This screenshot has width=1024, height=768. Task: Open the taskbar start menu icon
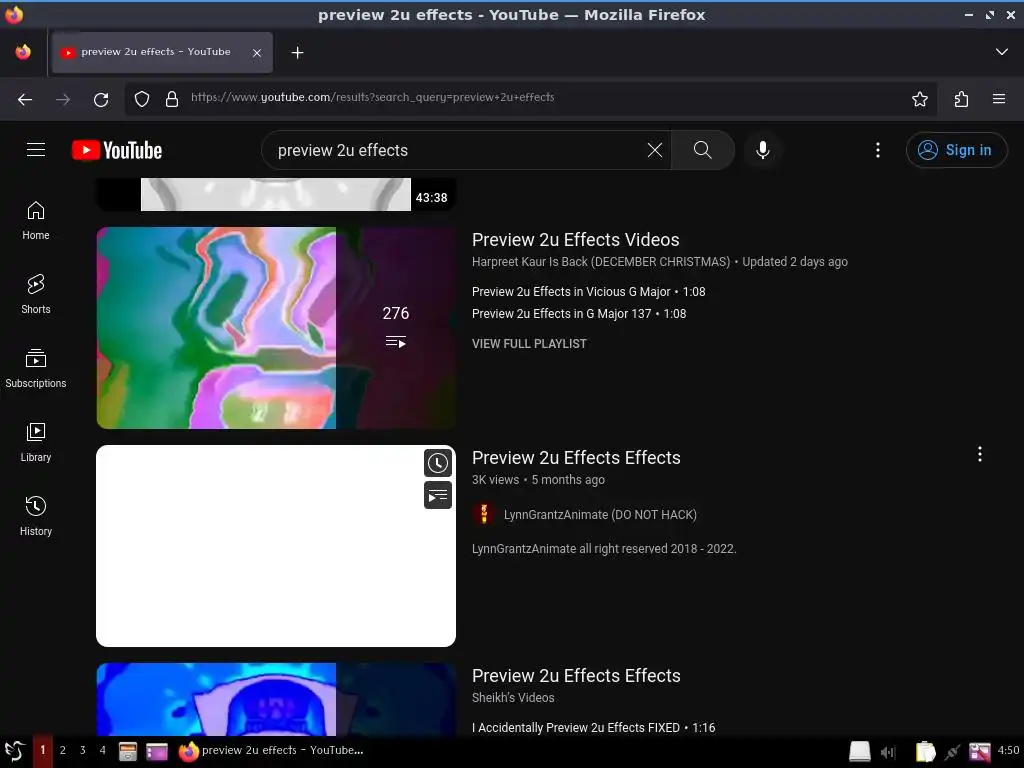pyautogui.click(x=14, y=751)
